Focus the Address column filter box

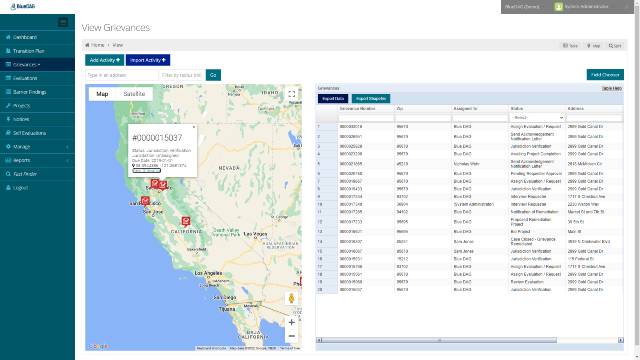(594, 118)
